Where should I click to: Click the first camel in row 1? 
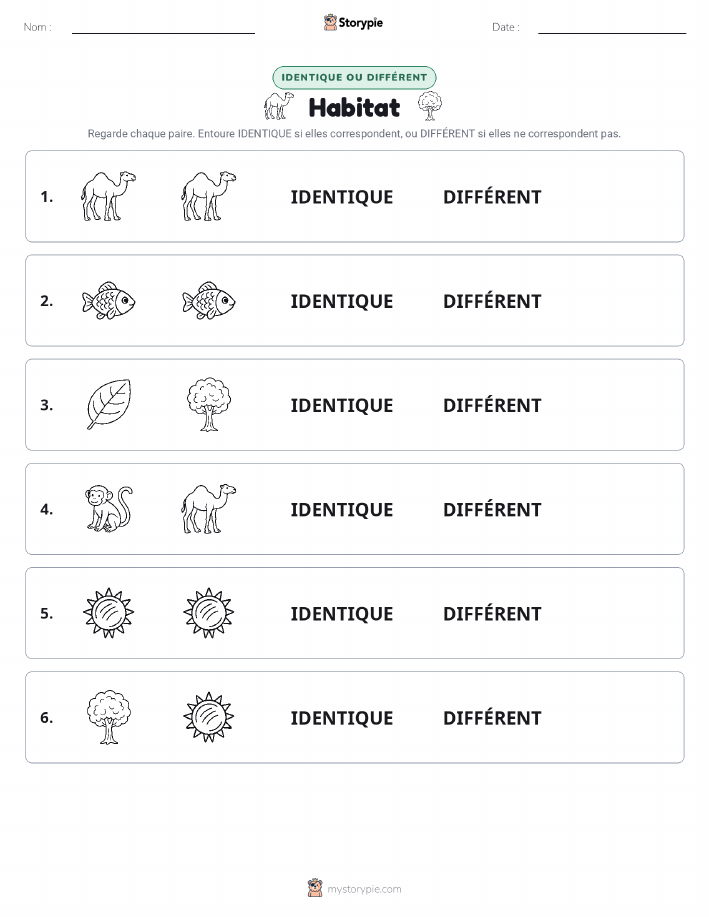coord(108,196)
